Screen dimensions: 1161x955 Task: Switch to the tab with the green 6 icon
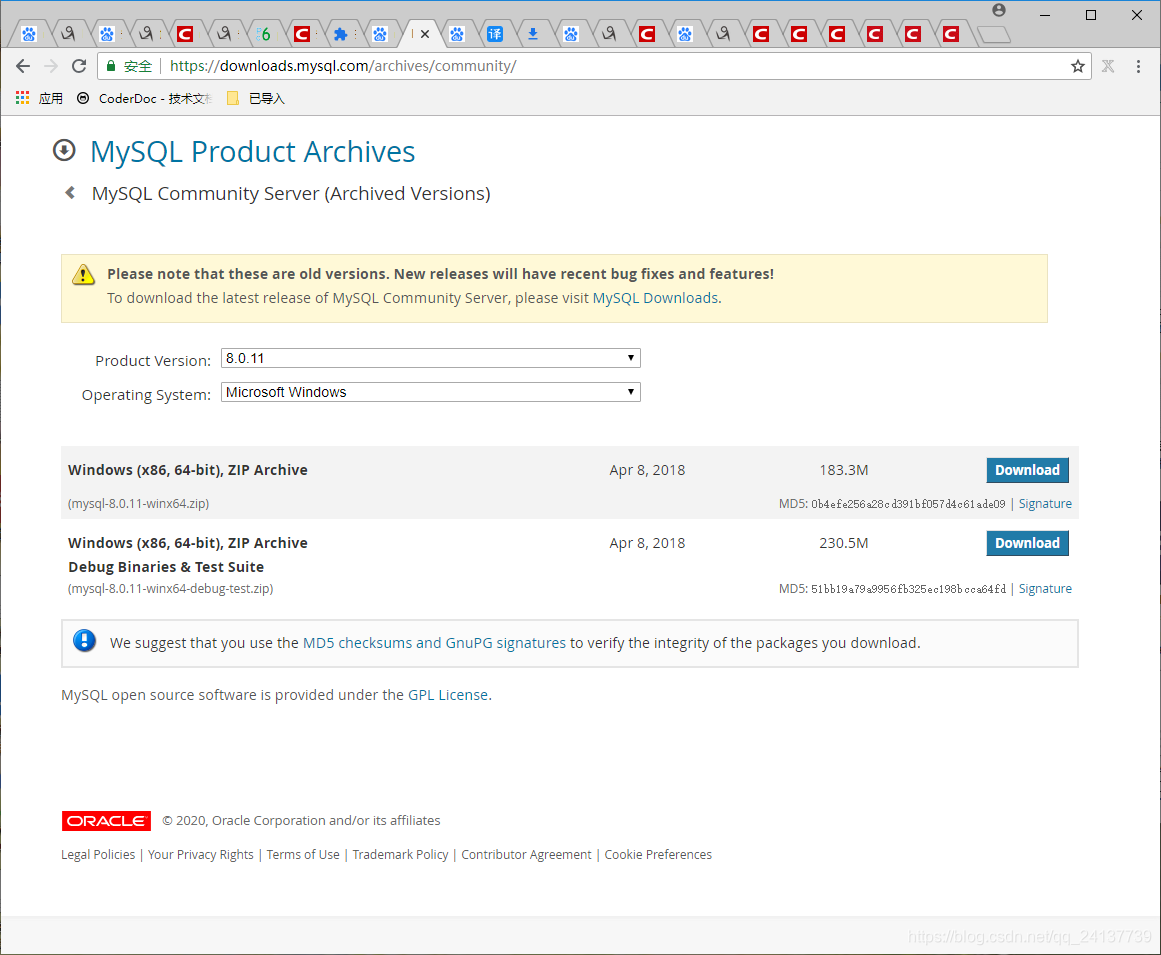coord(264,34)
